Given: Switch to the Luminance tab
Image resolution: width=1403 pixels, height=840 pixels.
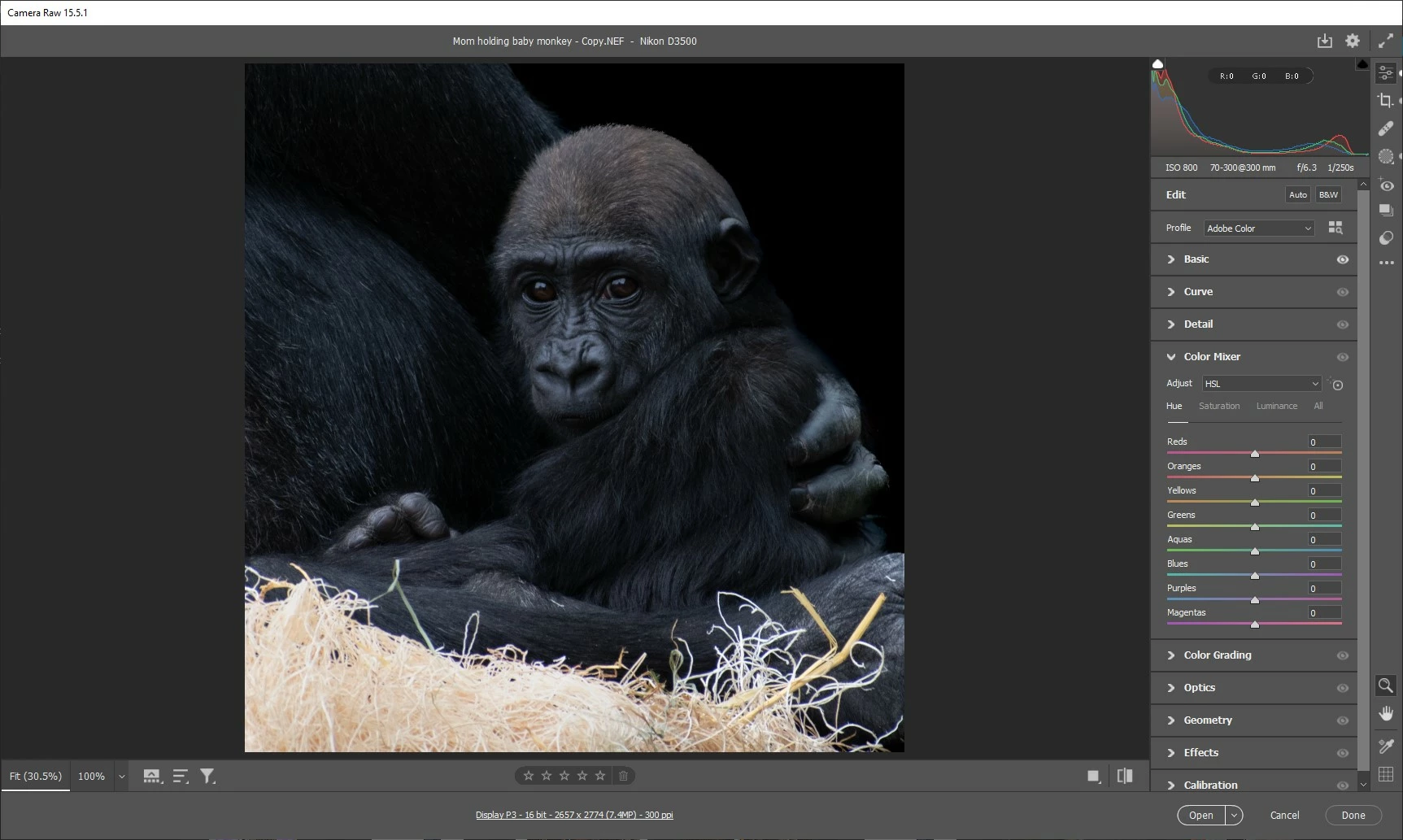Looking at the screenshot, I should [x=1276, y=406].
